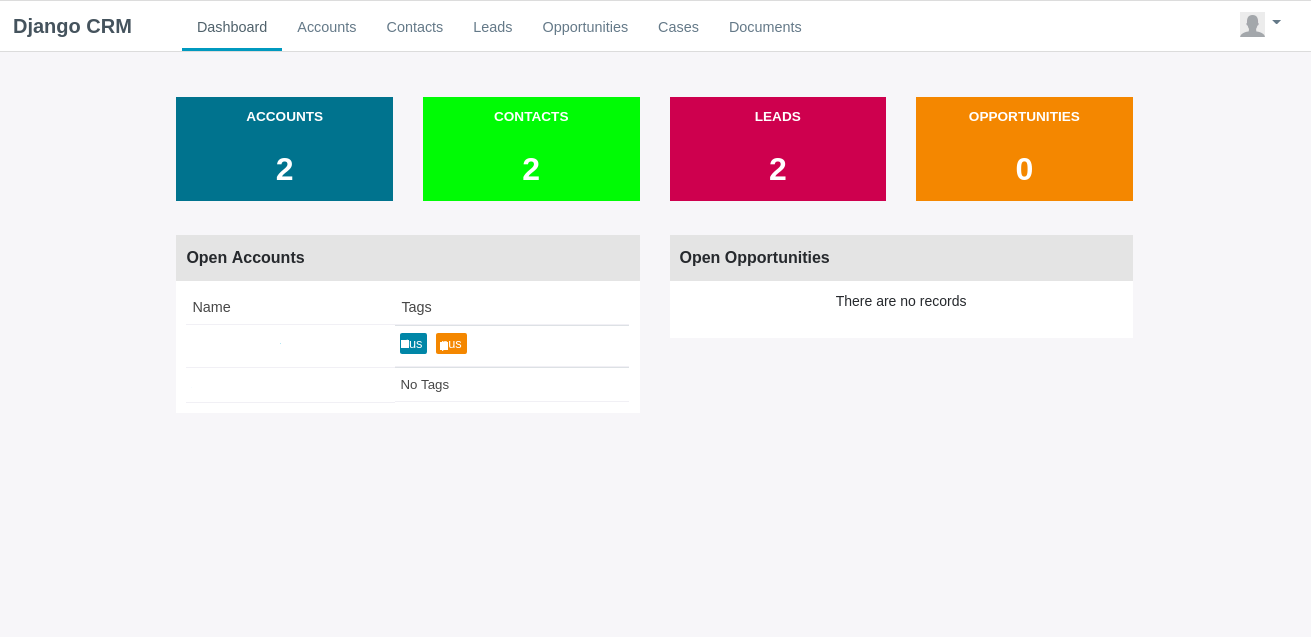Navigate to the Cases tab

(678, 27)
